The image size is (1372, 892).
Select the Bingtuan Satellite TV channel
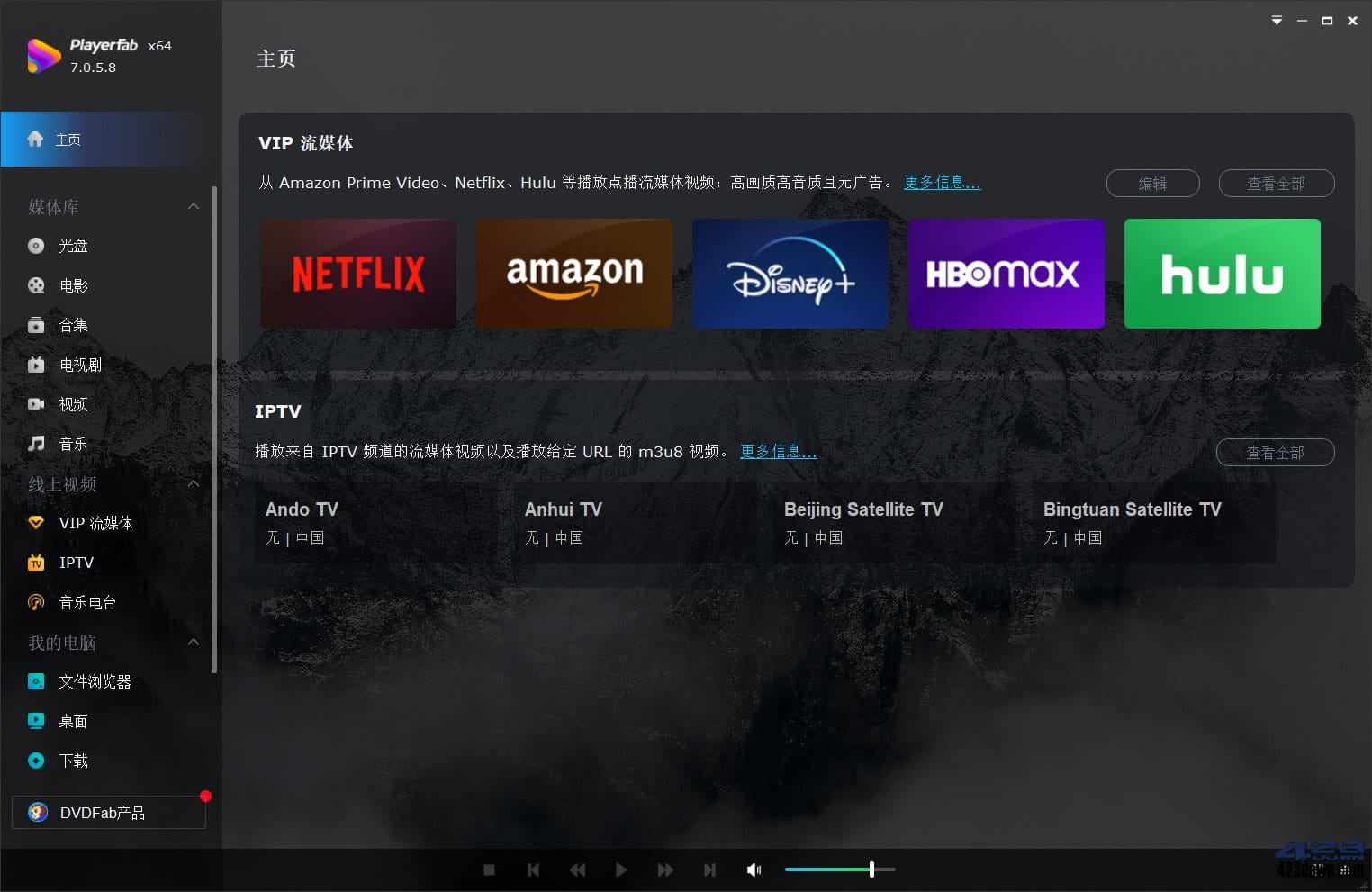coord(1154,524)
